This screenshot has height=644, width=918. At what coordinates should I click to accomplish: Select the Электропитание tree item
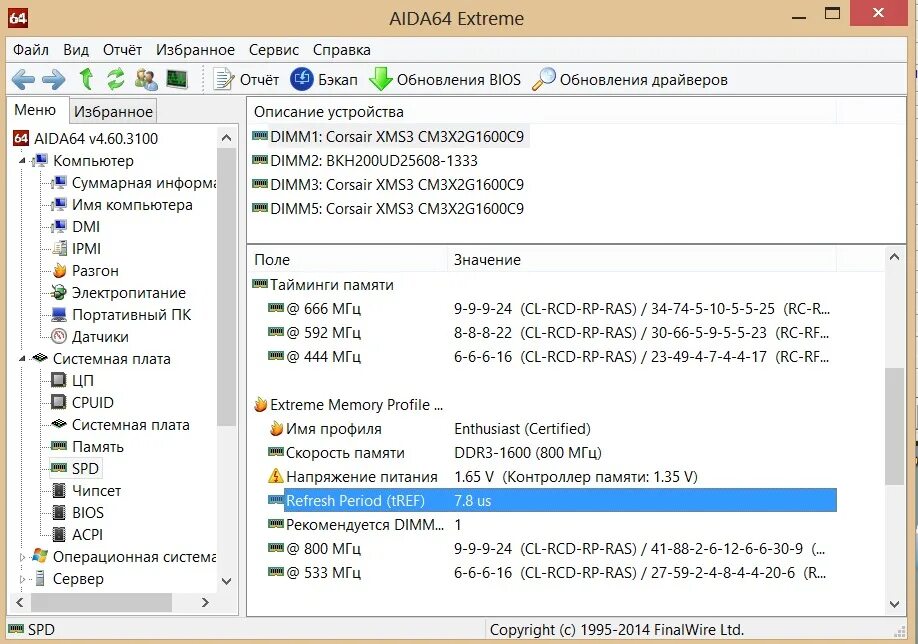point(118,293)
